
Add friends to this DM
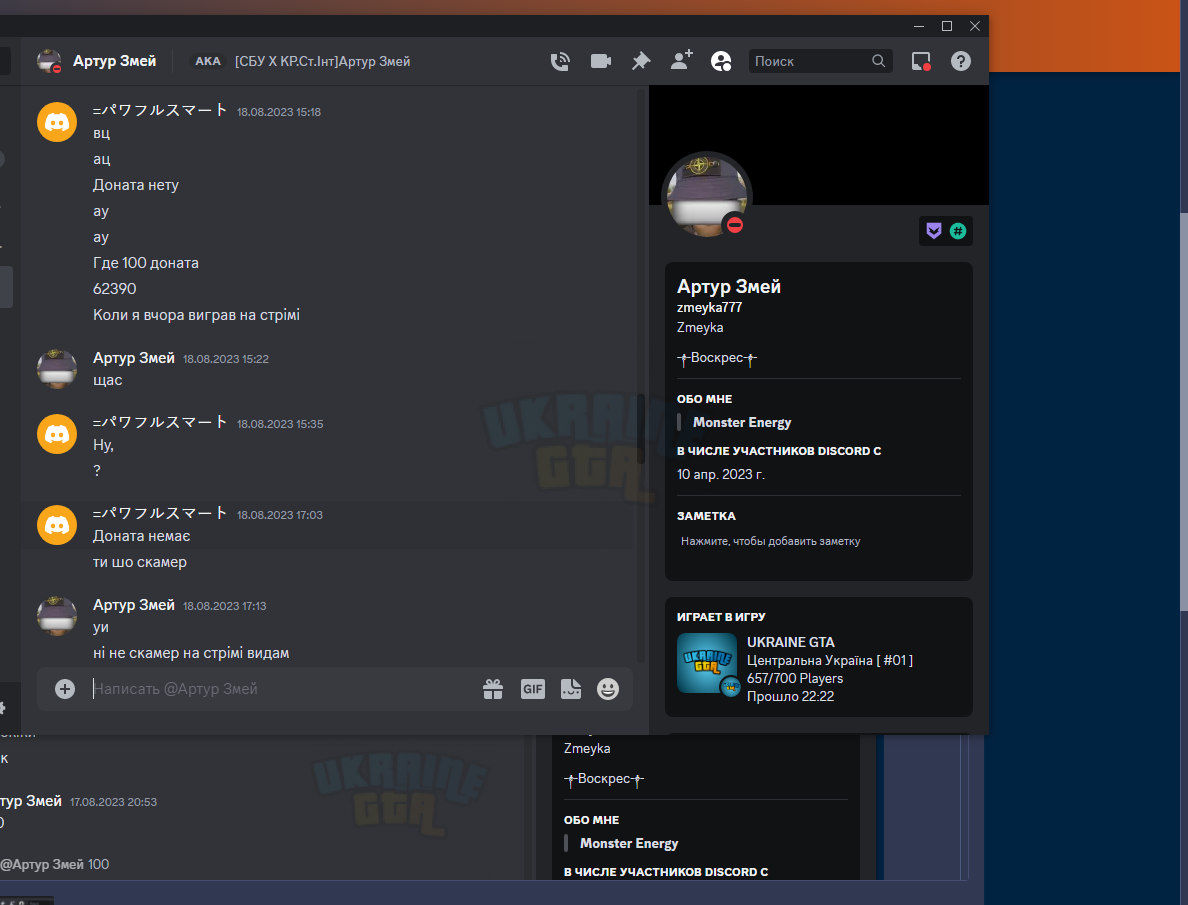tap(681, 61)
